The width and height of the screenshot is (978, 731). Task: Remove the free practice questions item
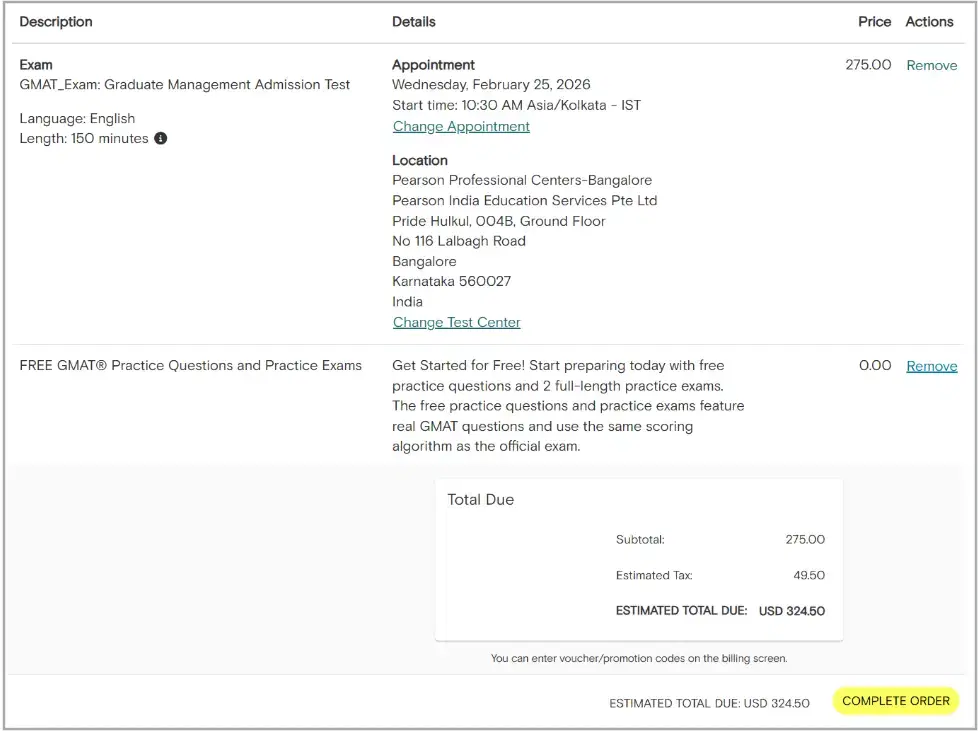click(x=931, y=365)
